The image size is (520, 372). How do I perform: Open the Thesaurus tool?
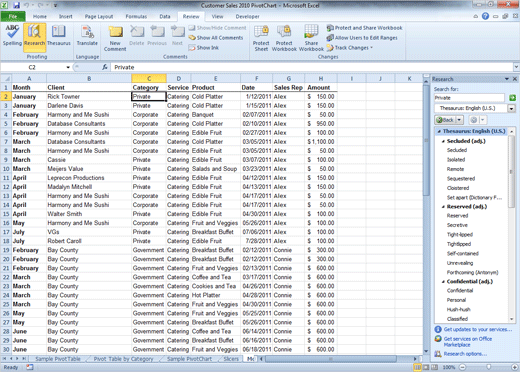tap(59, 35)
